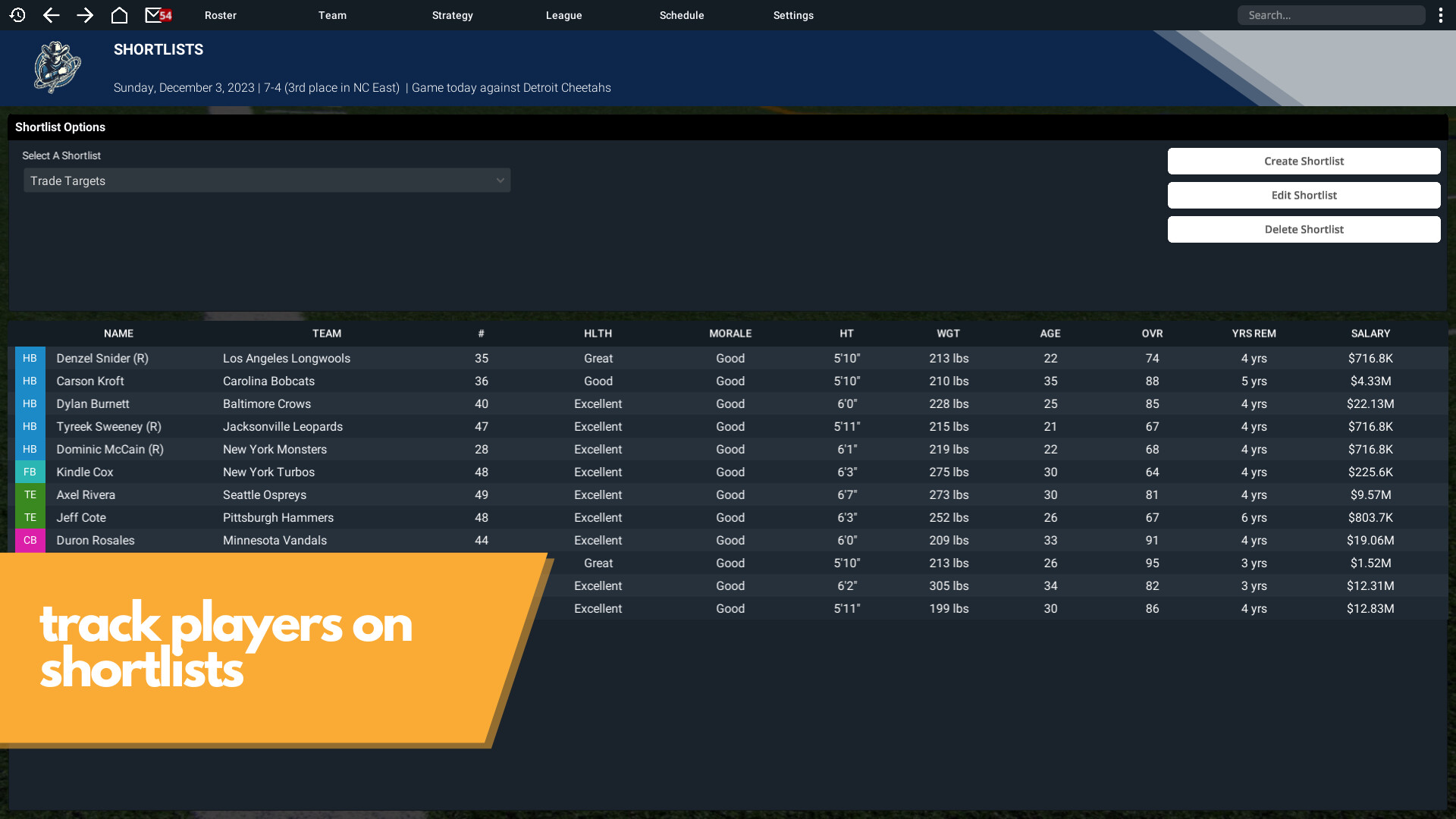Click the team logo emblem

coord(57,67)
